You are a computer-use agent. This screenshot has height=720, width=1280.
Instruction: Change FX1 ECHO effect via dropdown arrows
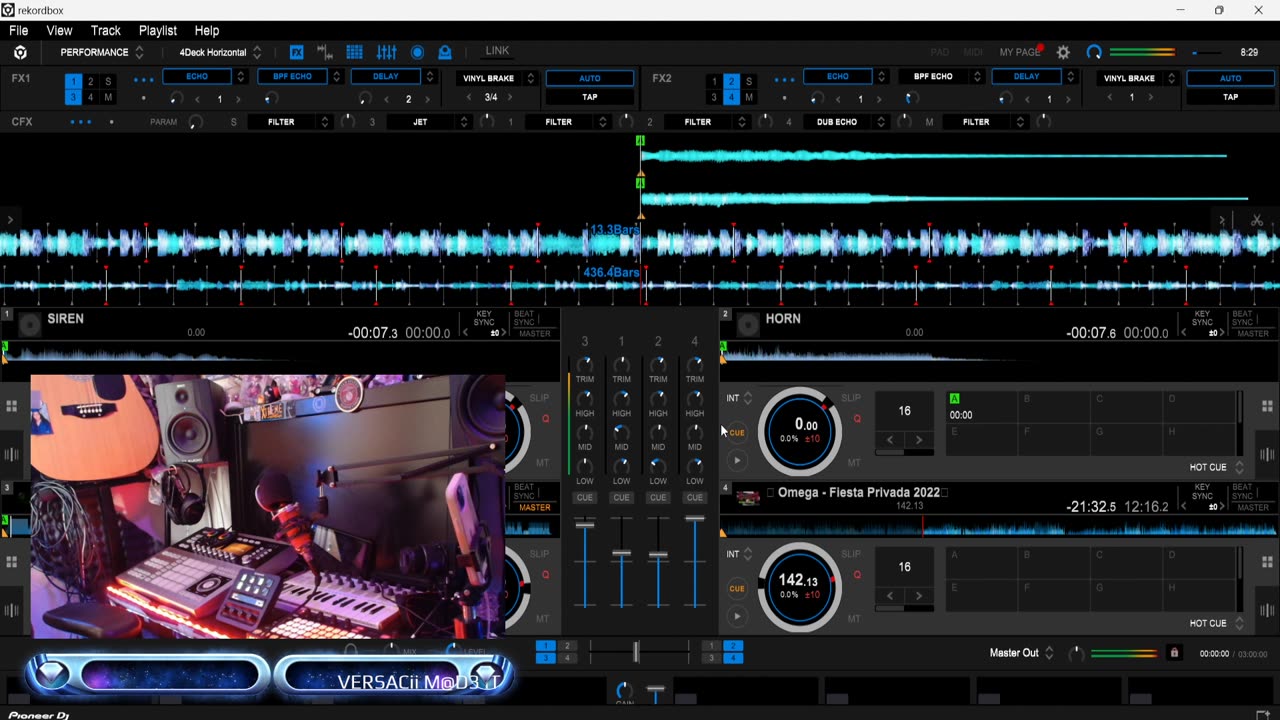[x=240, y=77]
